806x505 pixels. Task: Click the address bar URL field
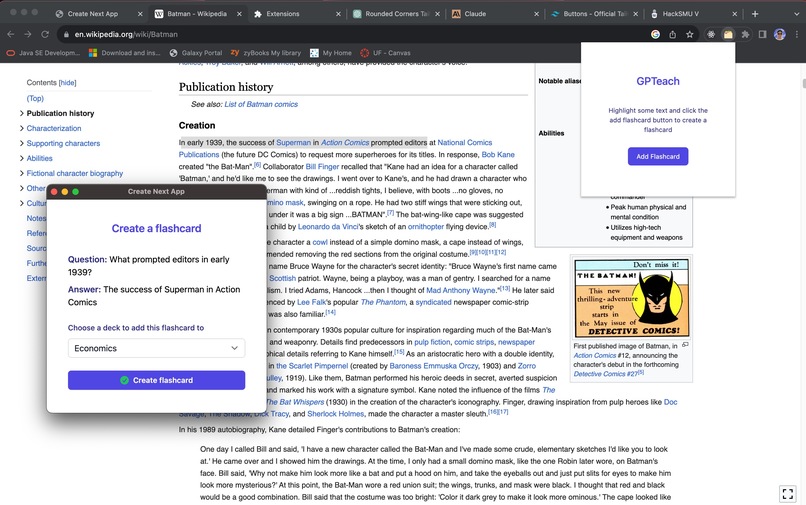[355, 34]
